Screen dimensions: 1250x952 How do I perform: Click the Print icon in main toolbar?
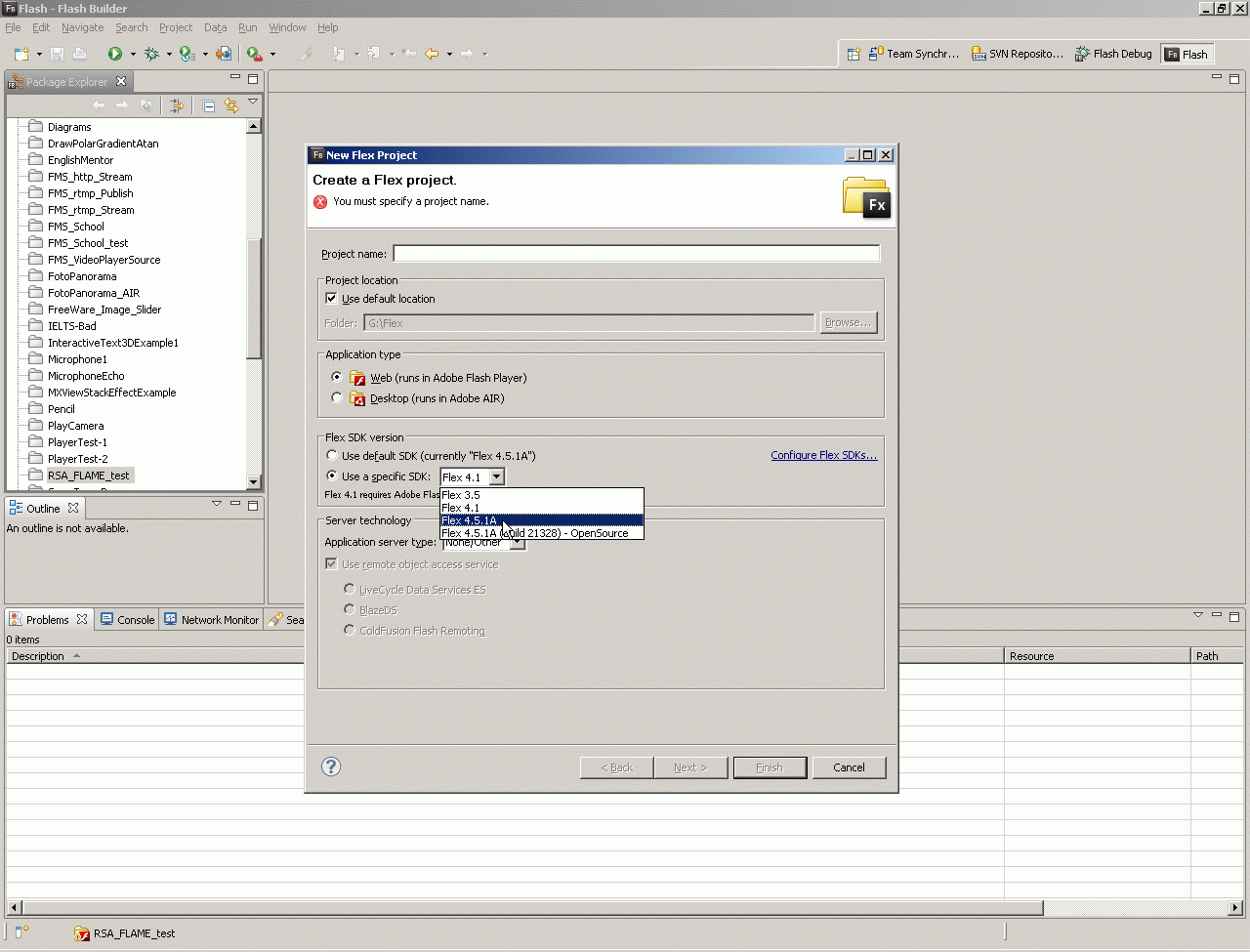79,54
